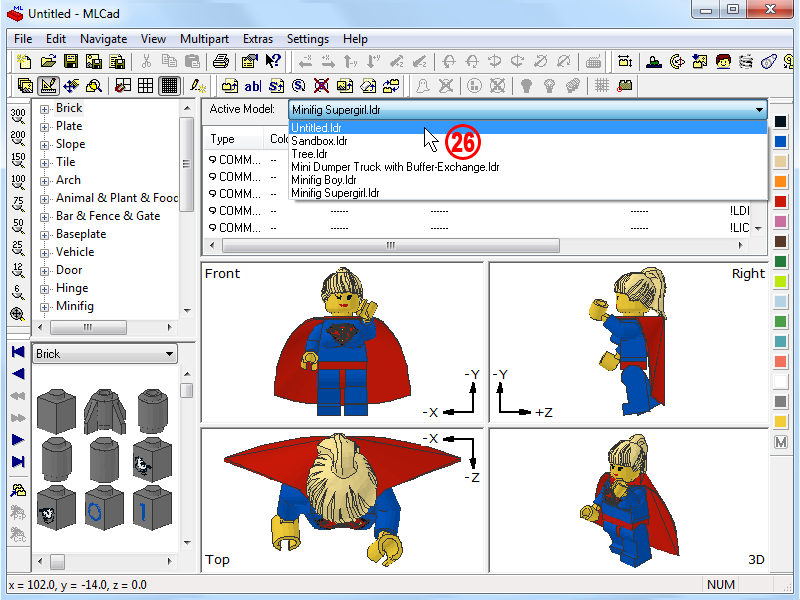Image resolution: width=800 pixels, height=600 pixels.
Task: Toggle draw to selection only icon
Action: point(198,86)
